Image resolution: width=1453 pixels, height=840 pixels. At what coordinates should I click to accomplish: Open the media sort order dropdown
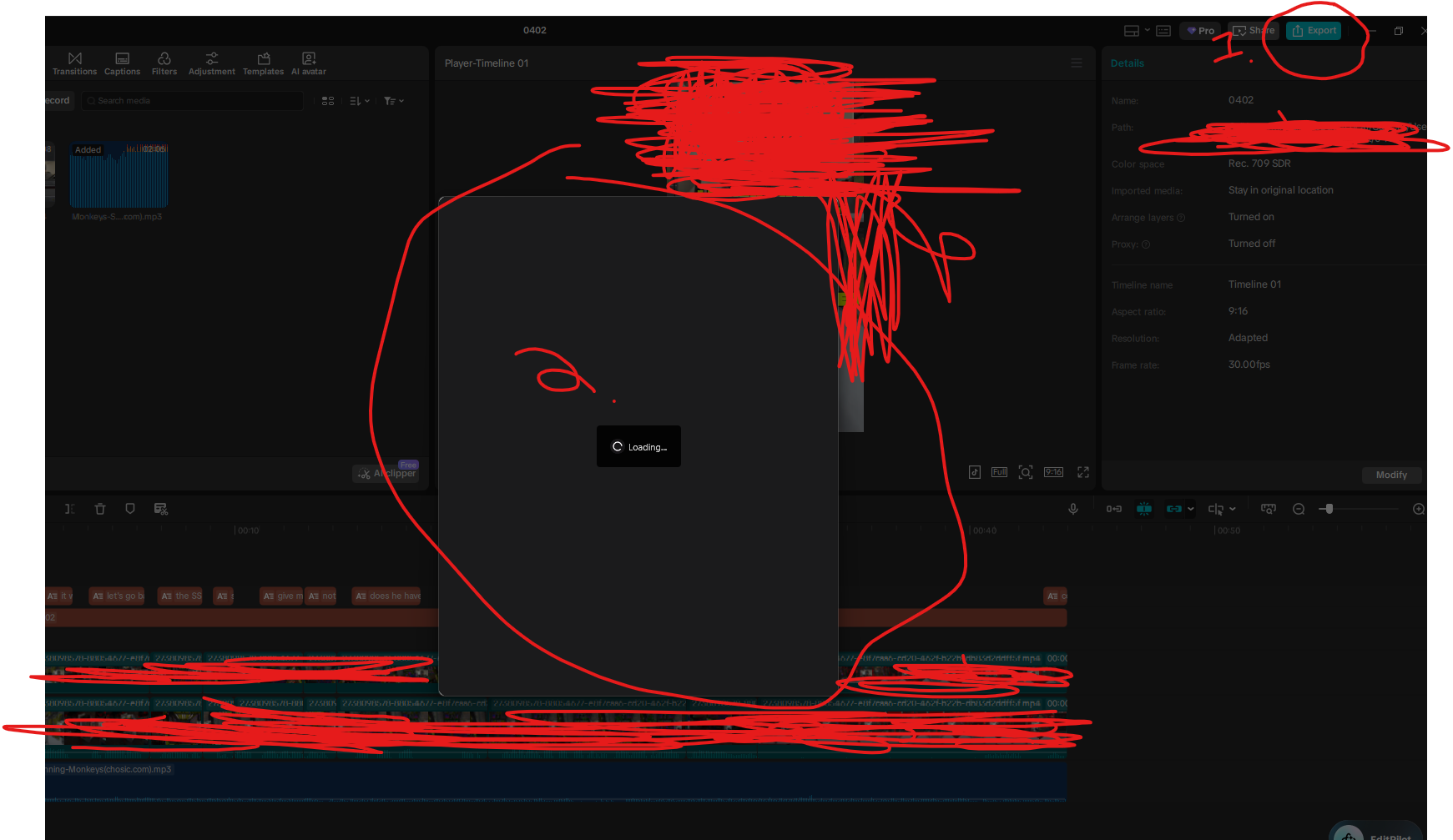pos(360,101)
